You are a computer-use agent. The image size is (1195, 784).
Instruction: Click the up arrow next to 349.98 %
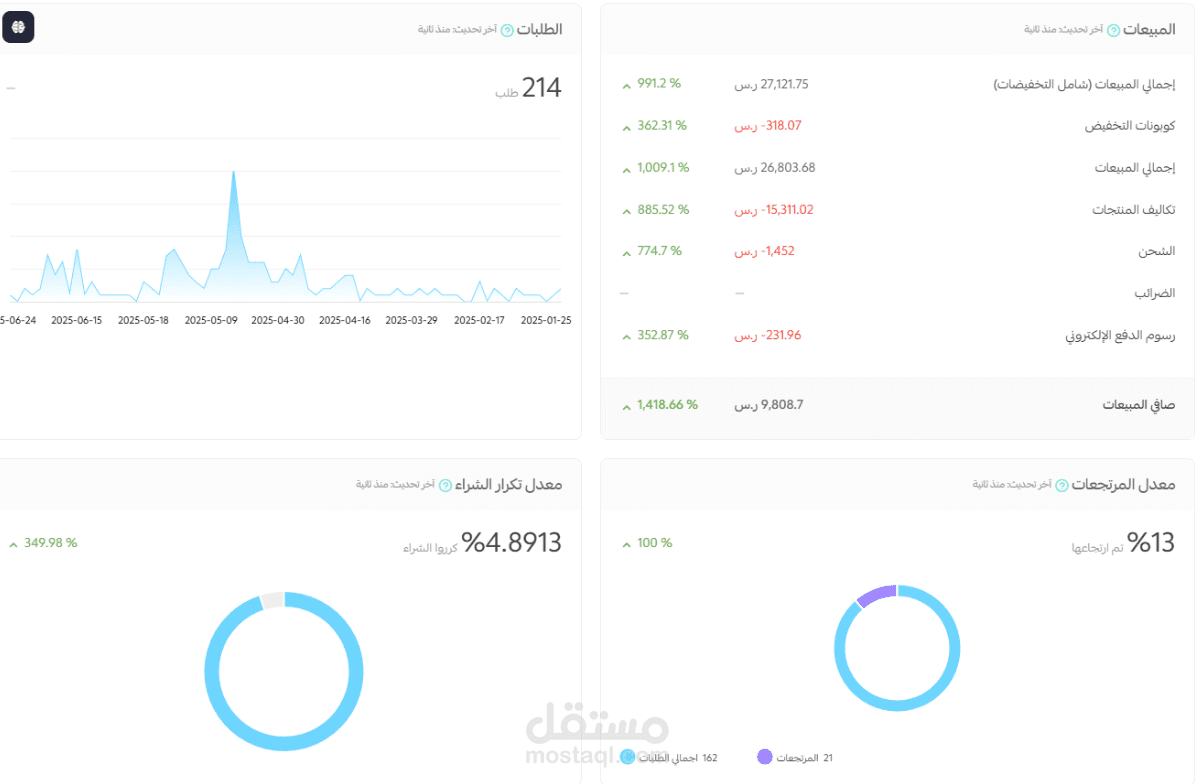pos(13,545)
